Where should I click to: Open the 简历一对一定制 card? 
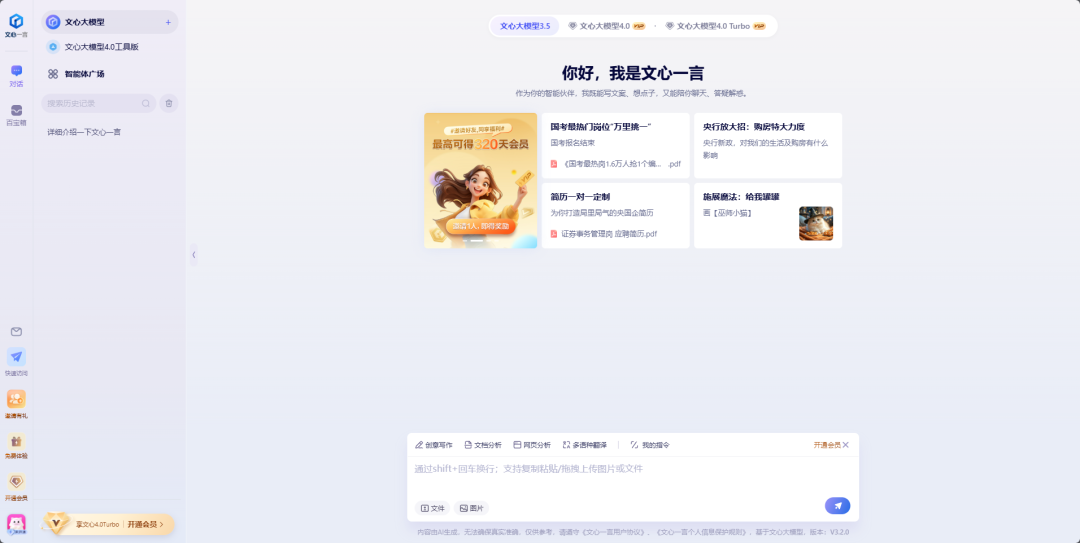click(x=616, y=216)
